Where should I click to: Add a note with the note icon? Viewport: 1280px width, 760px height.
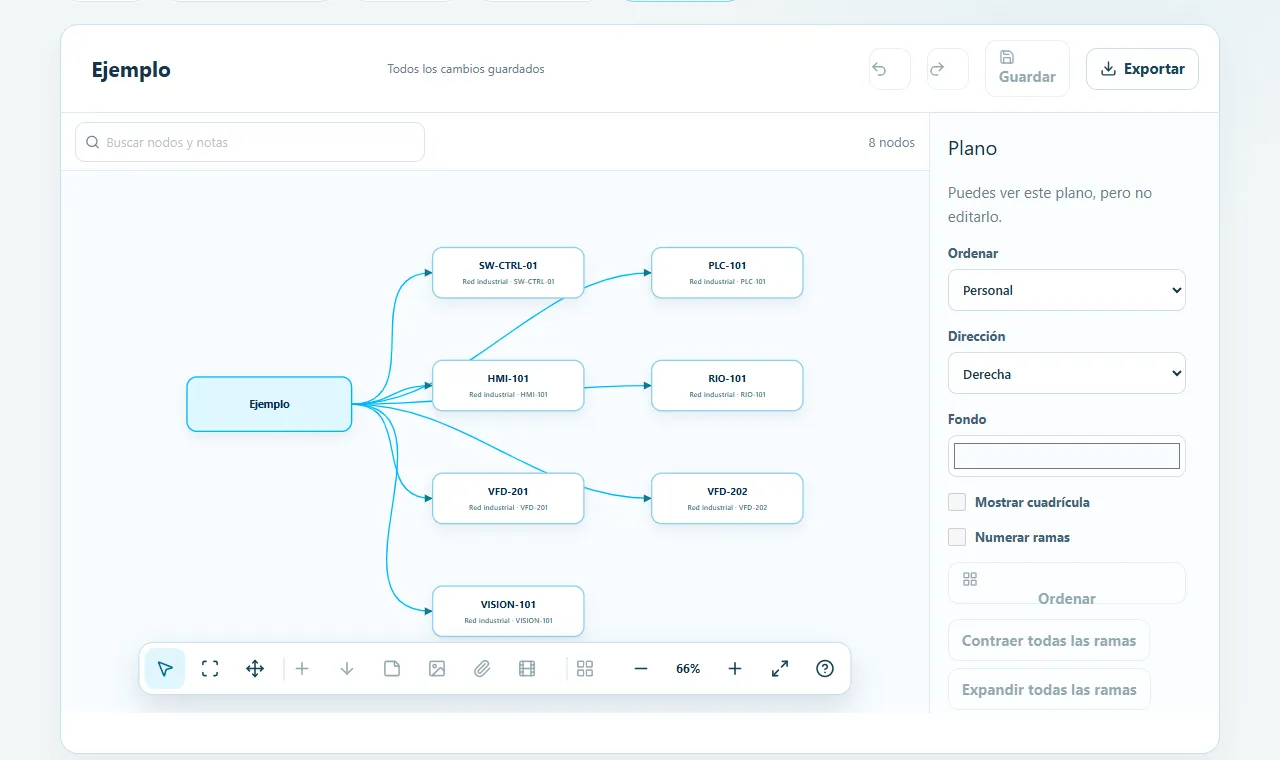392,669
